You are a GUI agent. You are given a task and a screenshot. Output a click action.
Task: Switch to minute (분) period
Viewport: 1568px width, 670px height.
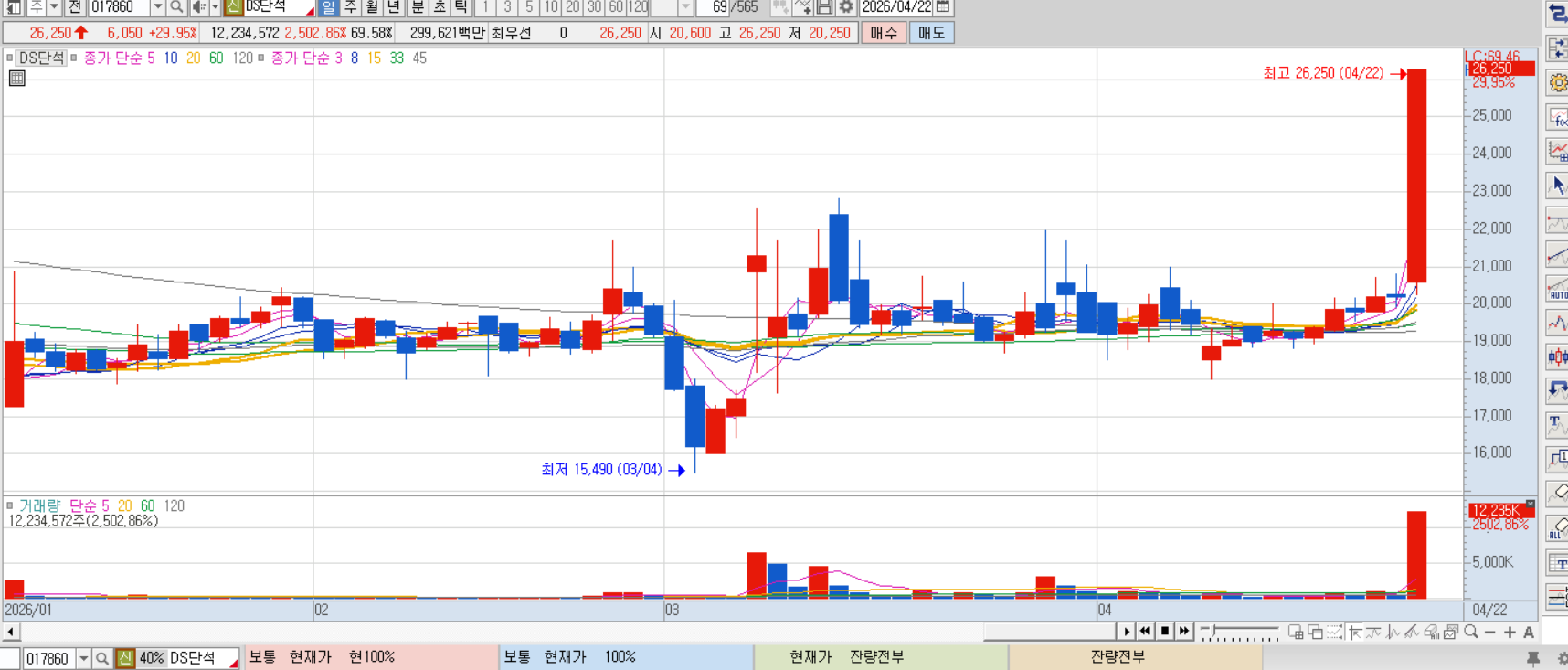click(x=418, y=7)
